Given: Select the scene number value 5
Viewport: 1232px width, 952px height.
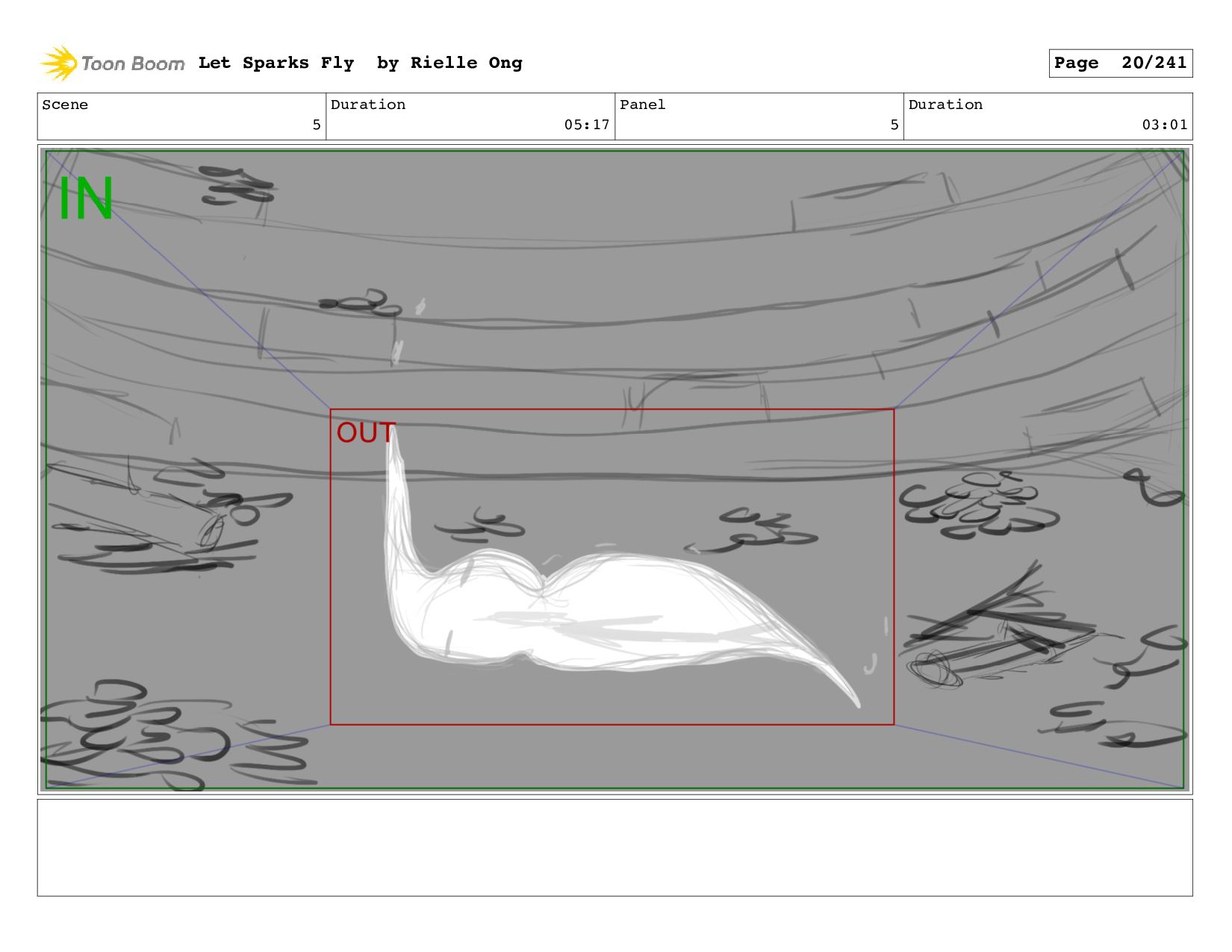Looking at the screenshot, I should (x=317, y=125).
